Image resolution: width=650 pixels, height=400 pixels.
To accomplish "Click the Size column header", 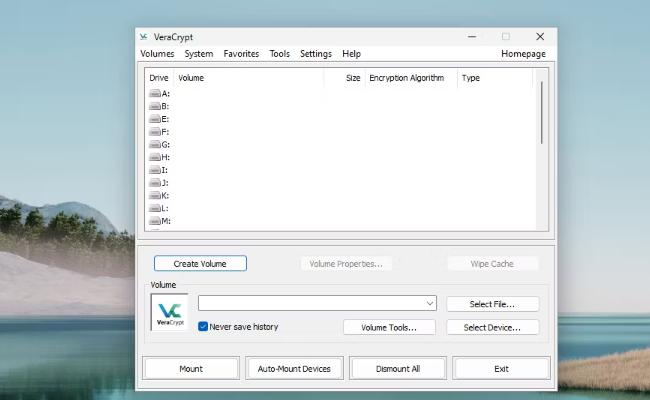I will click(344, 78).
